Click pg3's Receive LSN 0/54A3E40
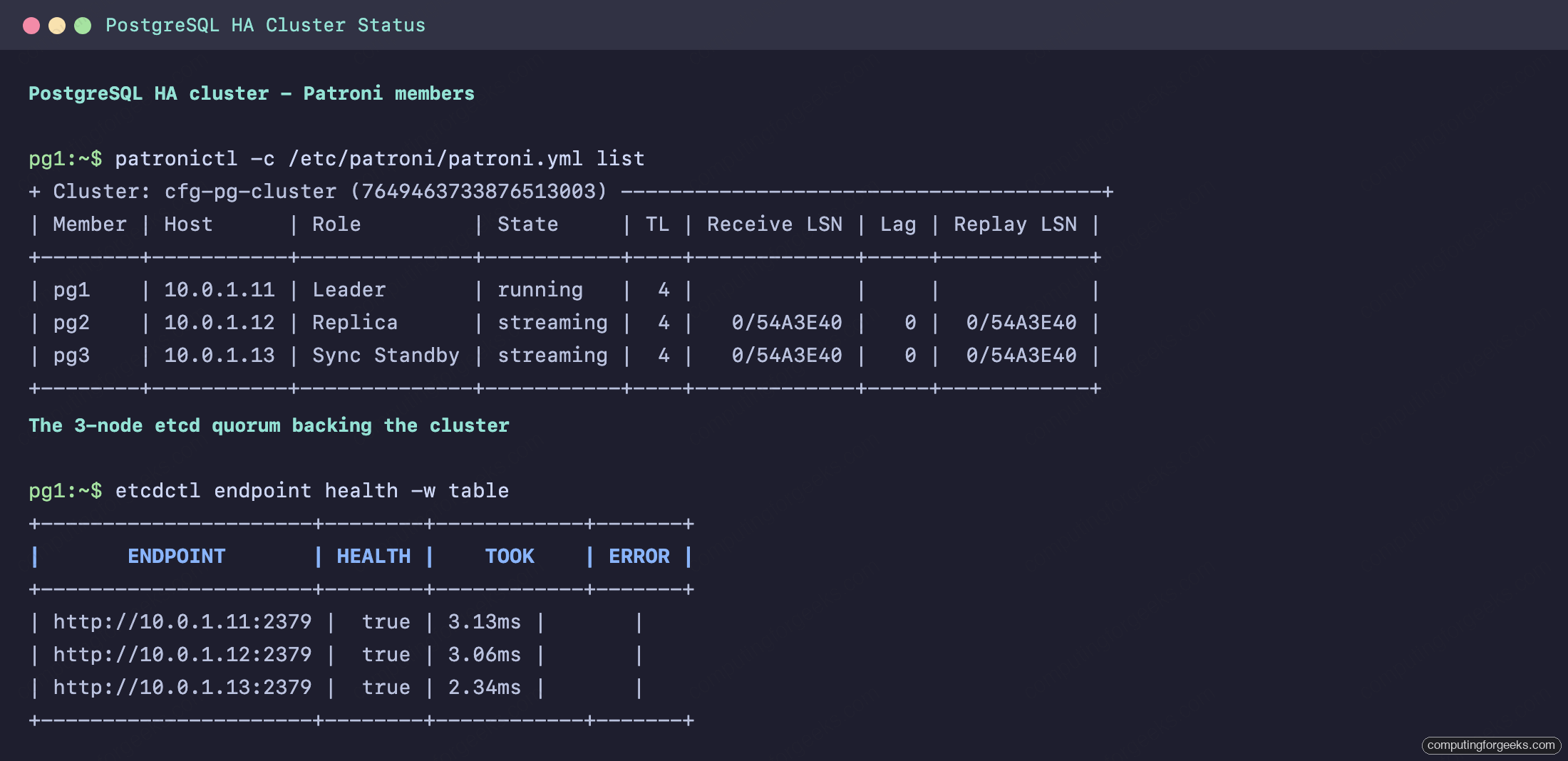 coord(787,356)
